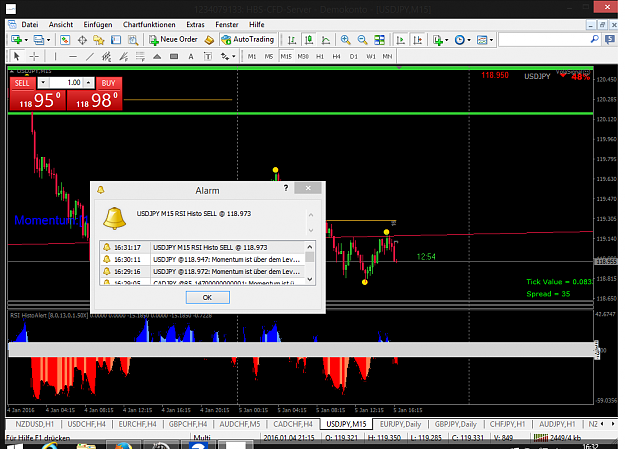Expand the Templates dropdown arrow

click(x=491, y=40)
